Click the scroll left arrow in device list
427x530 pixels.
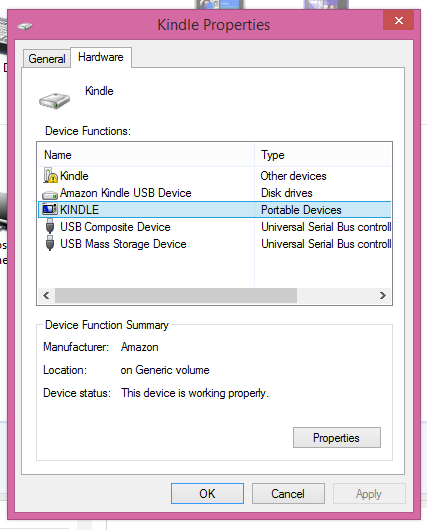point(47,296)
